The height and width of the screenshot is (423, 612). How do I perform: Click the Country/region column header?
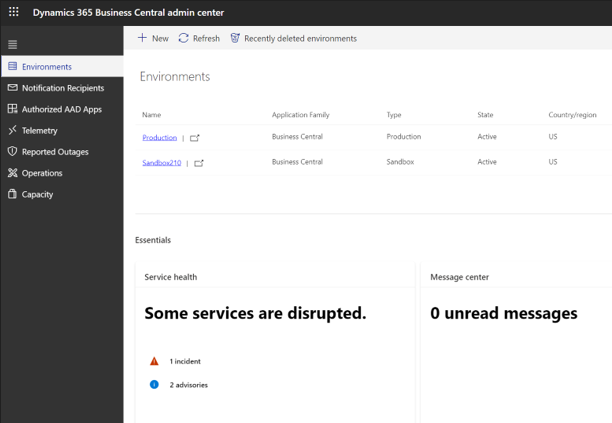(572, 115)
